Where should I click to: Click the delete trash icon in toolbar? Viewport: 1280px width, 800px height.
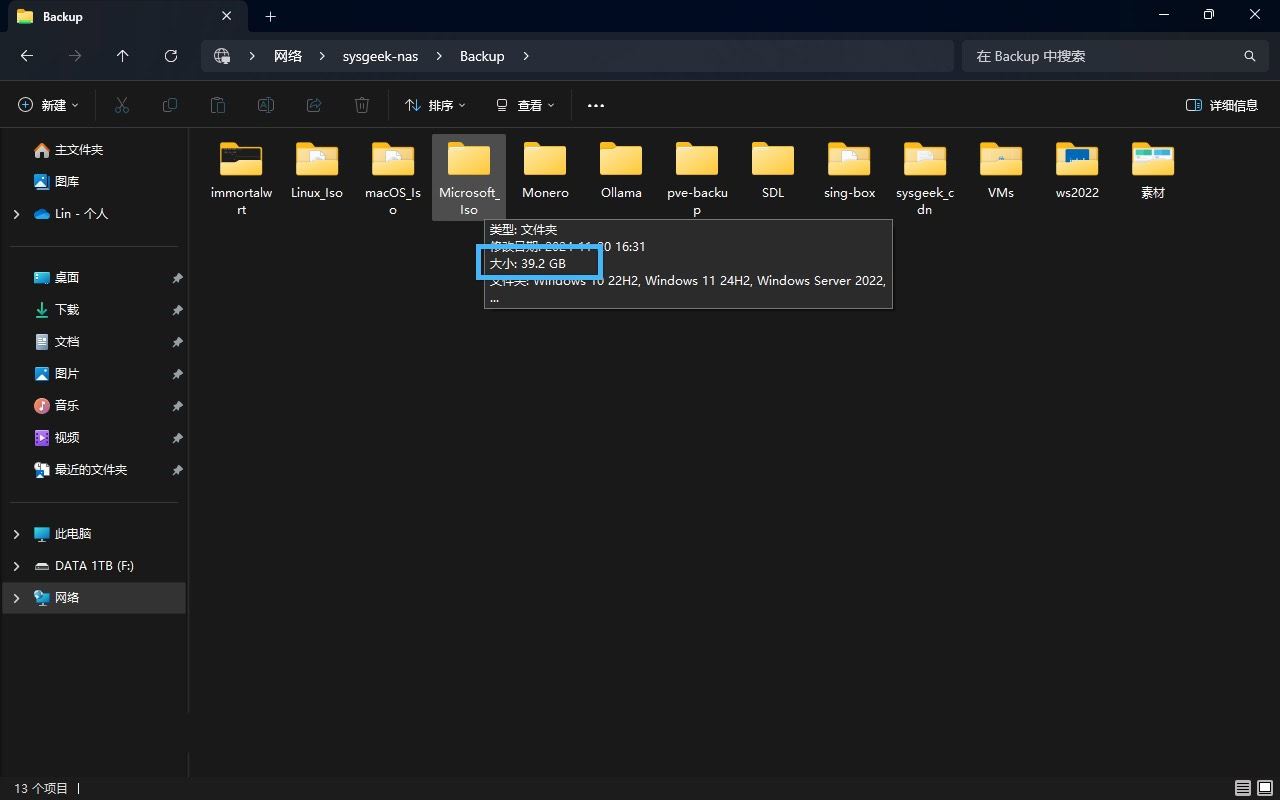tap(362, 105)
